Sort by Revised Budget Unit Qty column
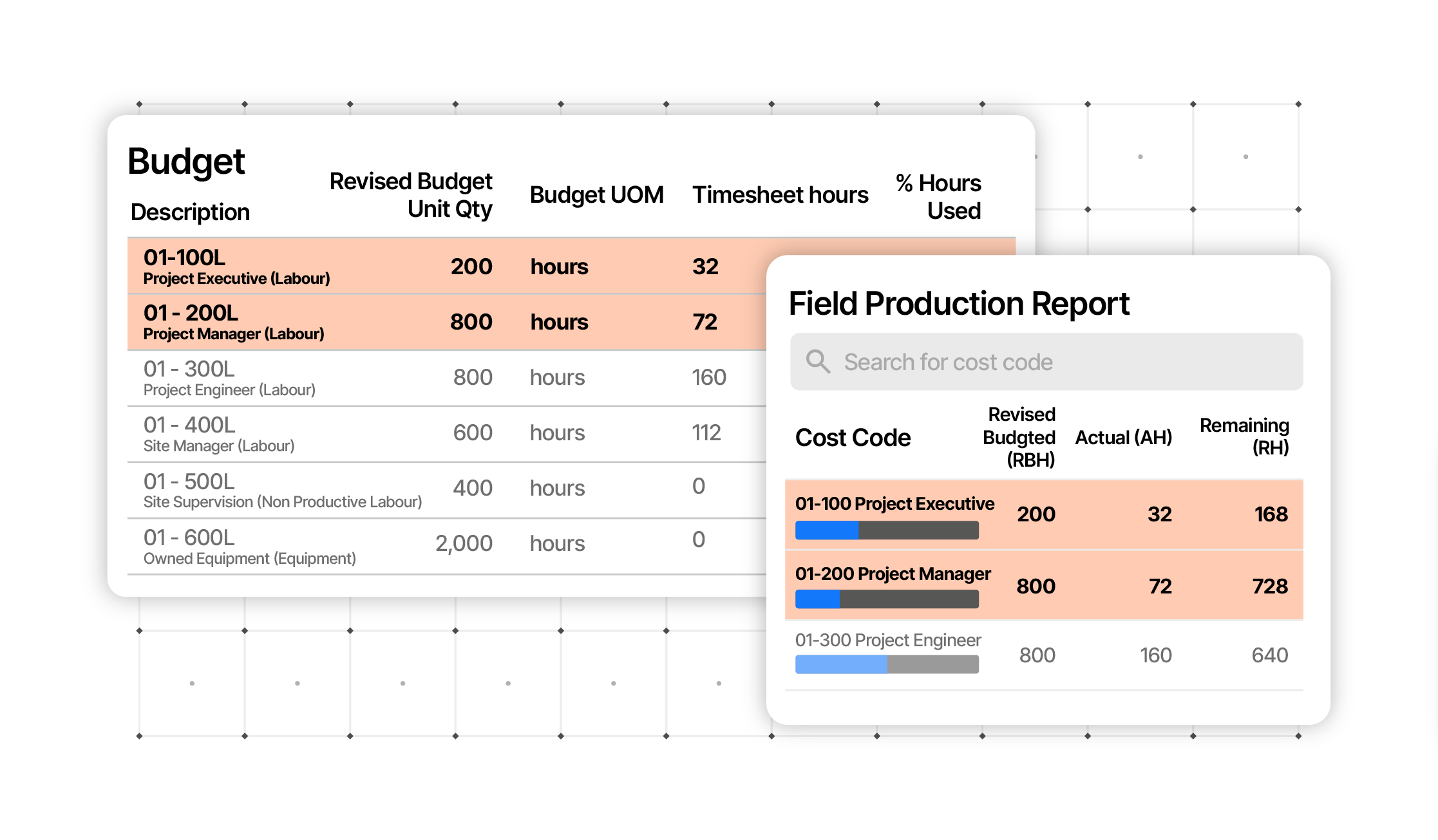Screen dimensions: 1438x840 [x=410, y=194]
